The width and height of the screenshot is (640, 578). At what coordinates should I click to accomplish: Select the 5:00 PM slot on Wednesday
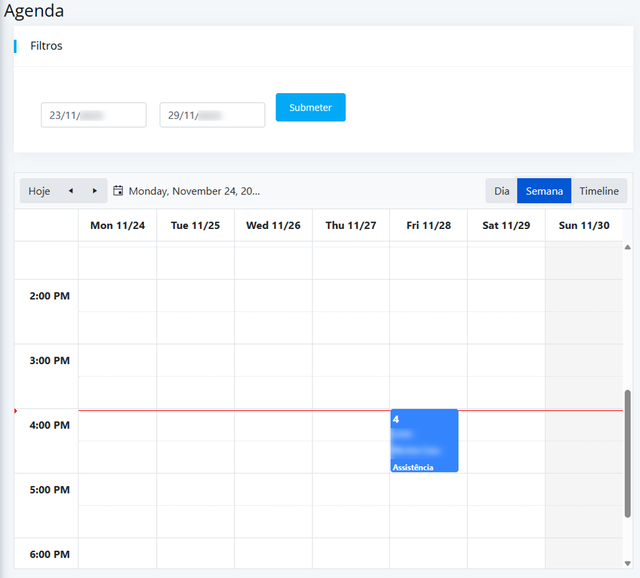[x=273, y=489]
